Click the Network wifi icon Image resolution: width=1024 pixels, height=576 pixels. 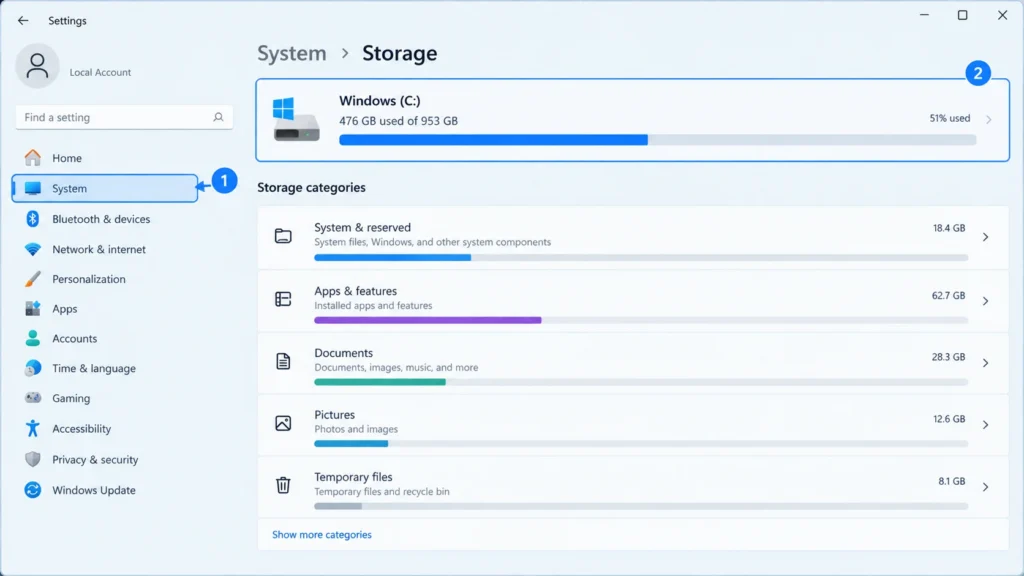(x=33, y=249)
